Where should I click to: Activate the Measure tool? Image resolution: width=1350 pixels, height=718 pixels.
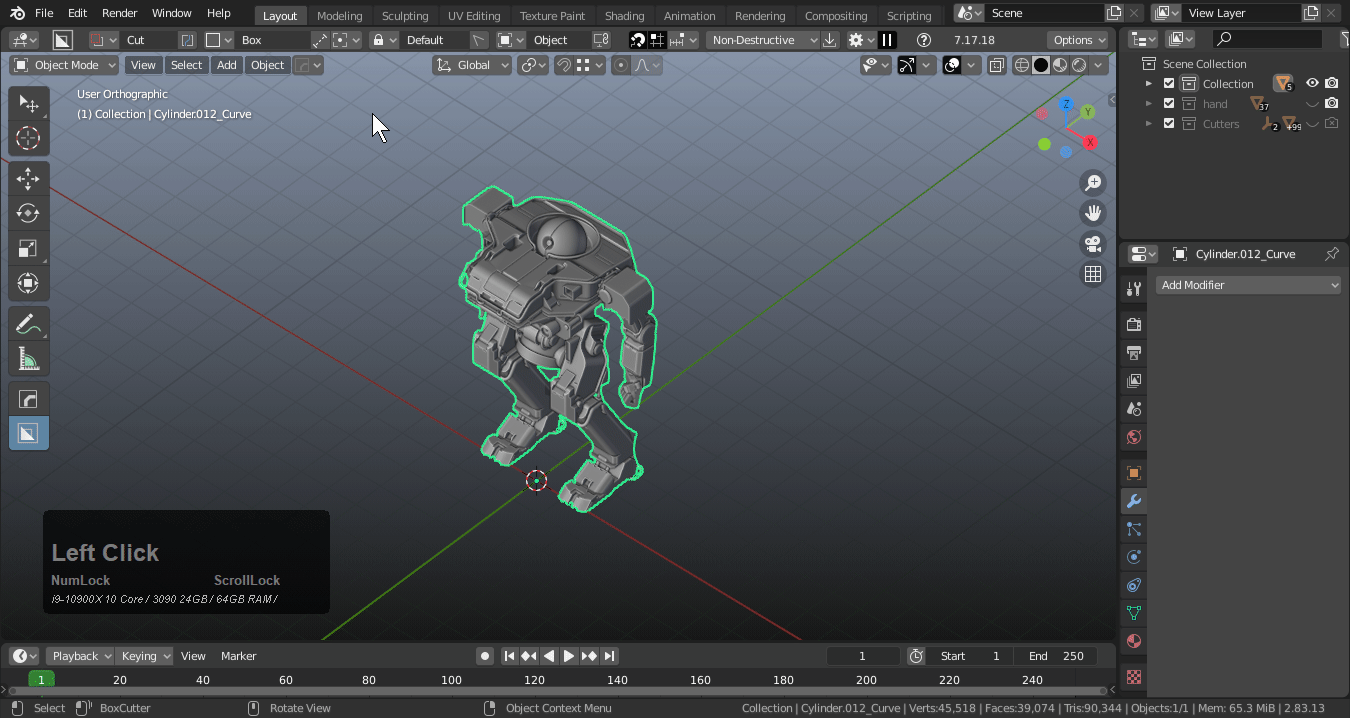(x=28, y=358)
